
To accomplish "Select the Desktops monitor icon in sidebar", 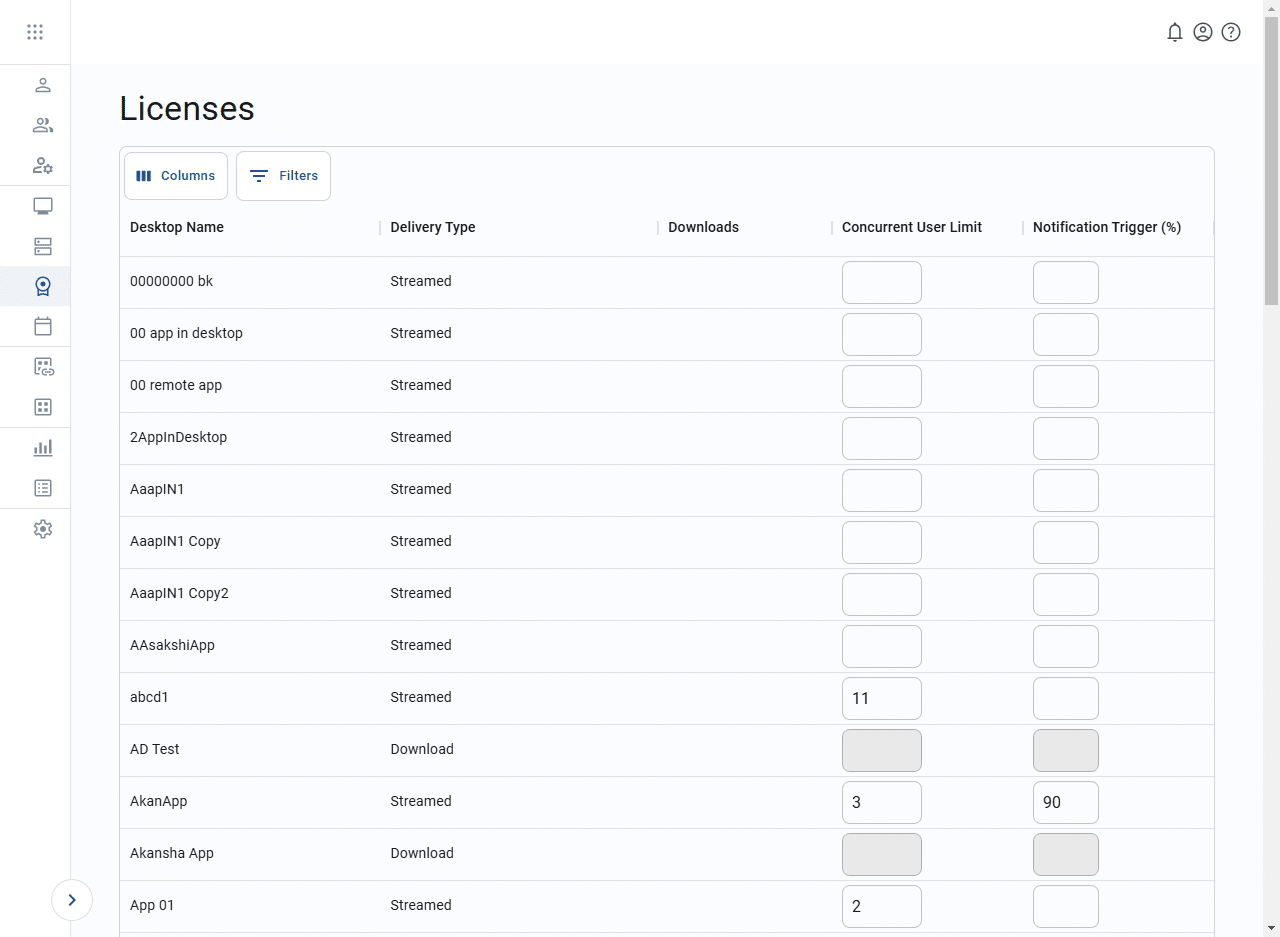I will pos(43,205).
